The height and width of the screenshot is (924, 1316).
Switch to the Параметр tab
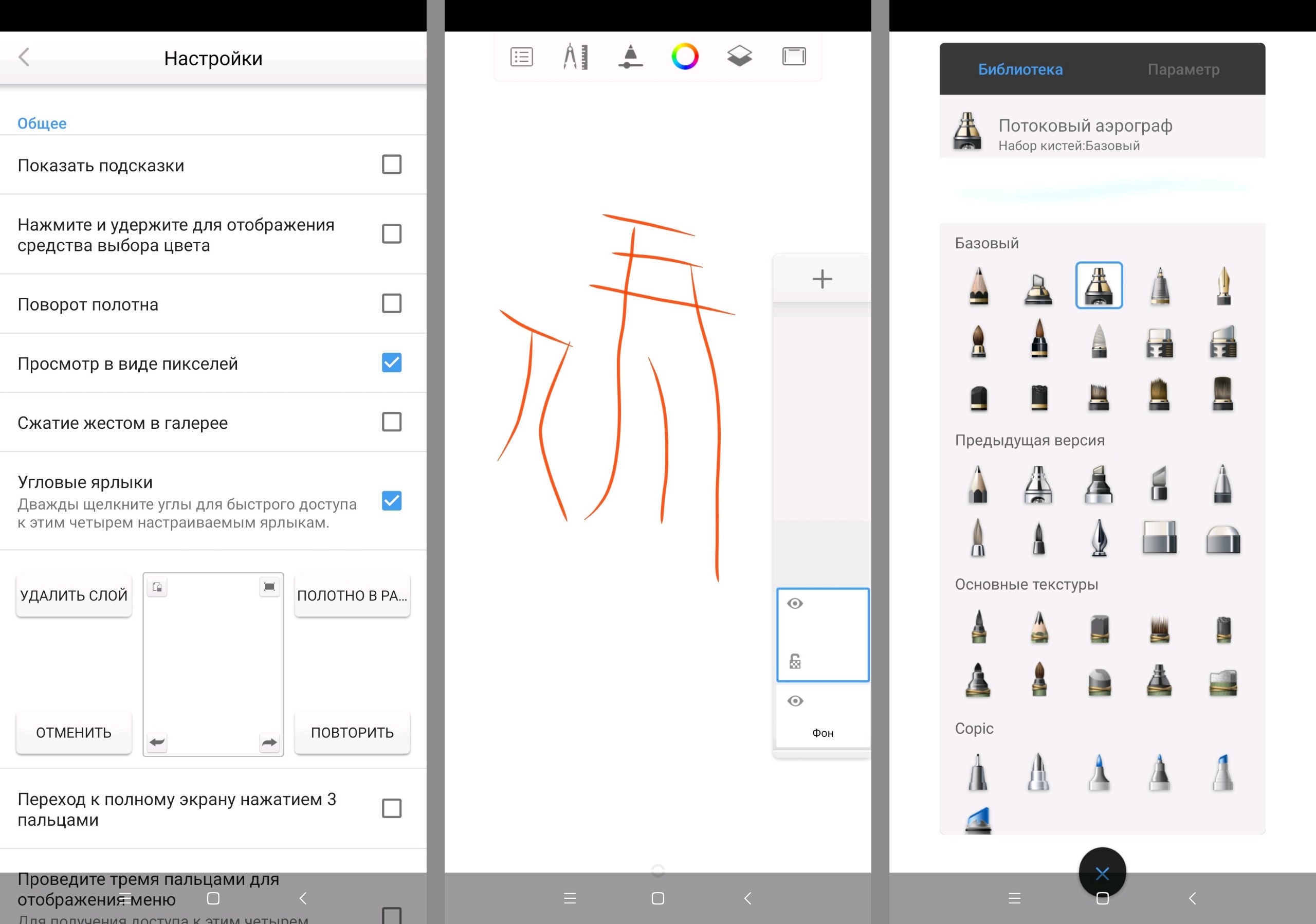click(x=1183, y=69)
